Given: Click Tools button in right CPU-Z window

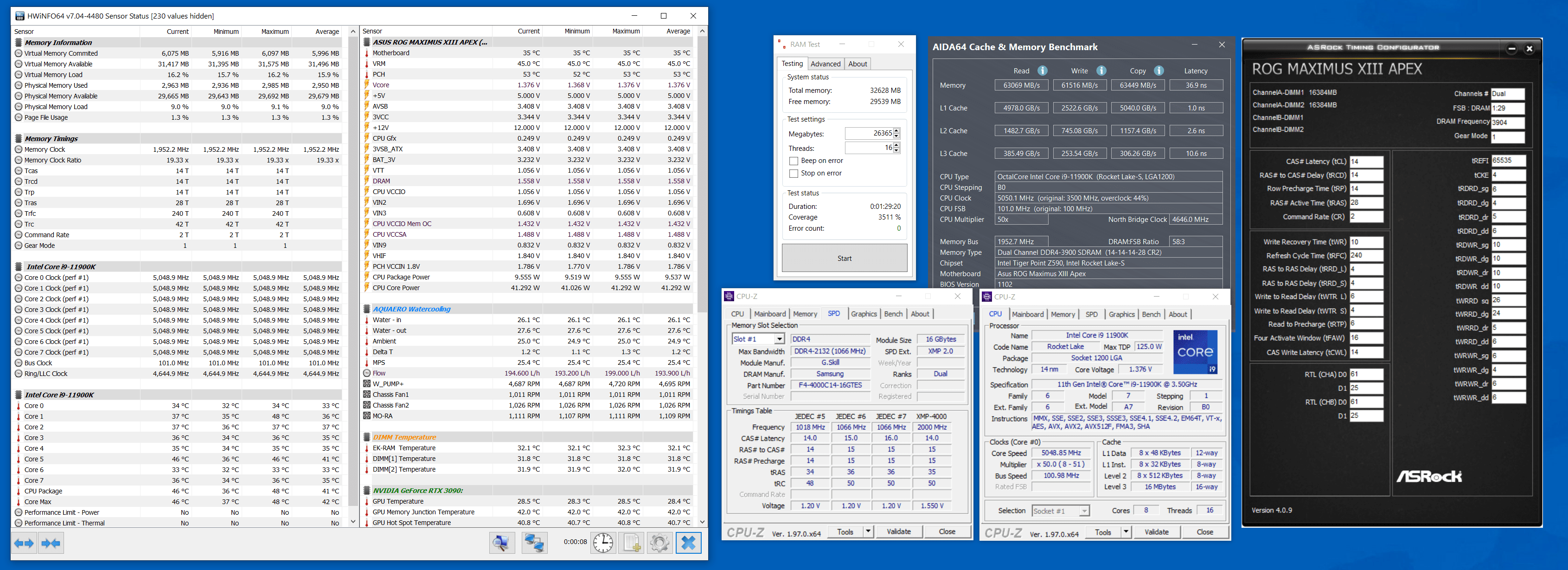Looking at the screenshot, I should [x=1103, y=532].
